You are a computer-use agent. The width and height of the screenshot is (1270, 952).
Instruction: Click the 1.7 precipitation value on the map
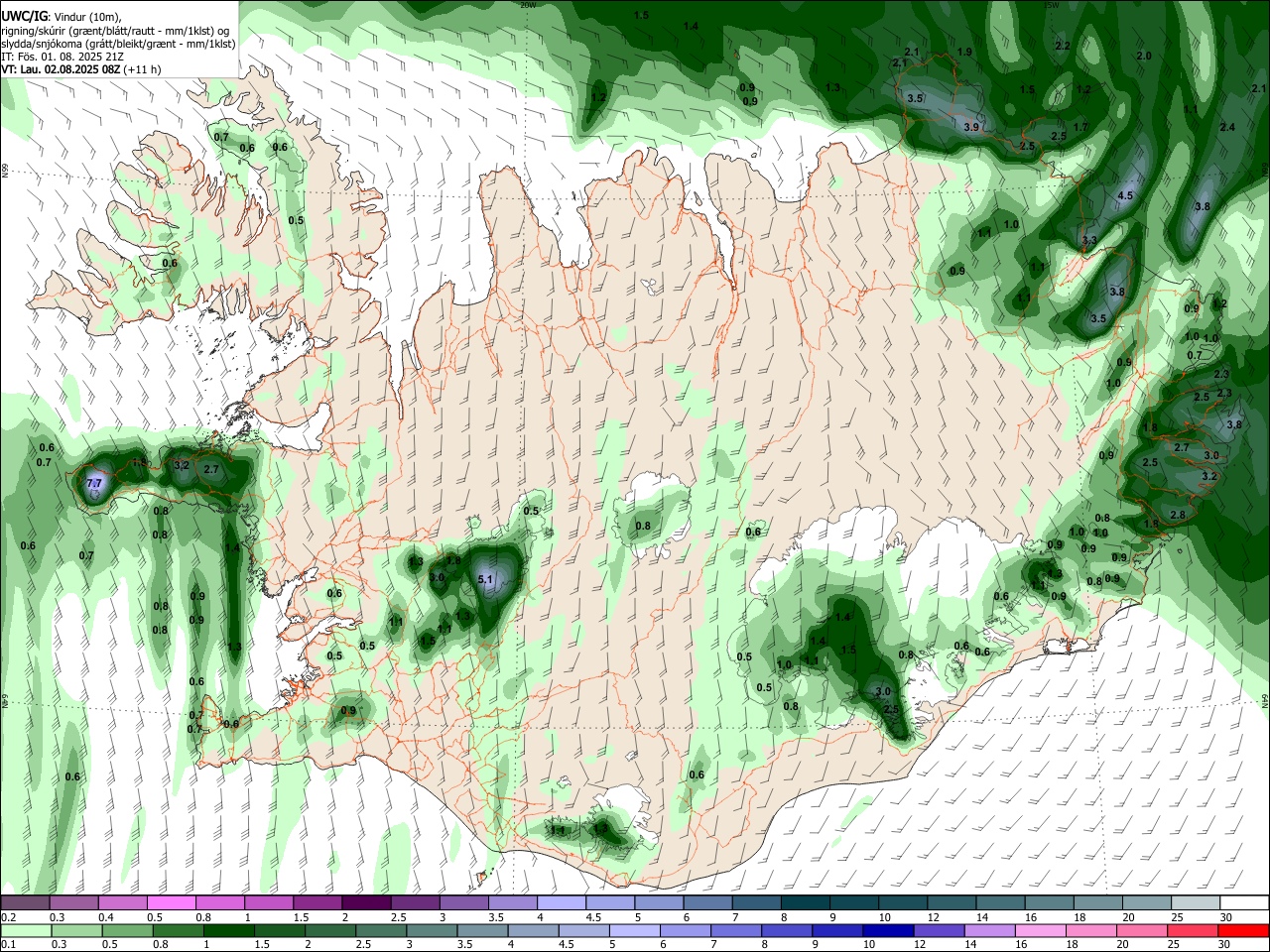click(x=1081, y=127)
